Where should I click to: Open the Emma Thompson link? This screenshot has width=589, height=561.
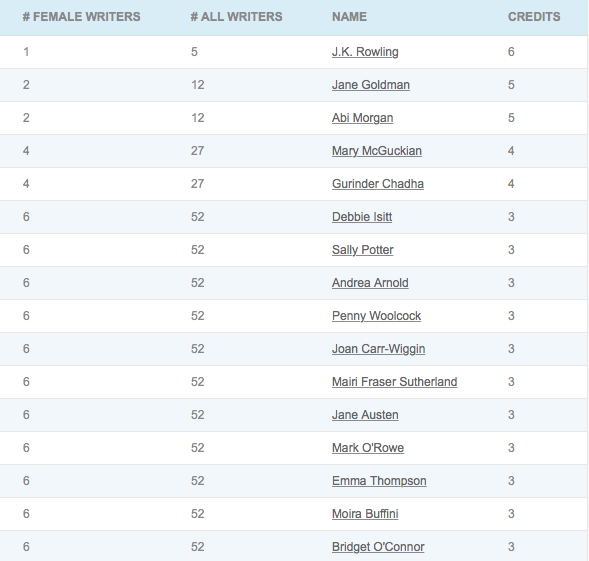coord(379,481)
